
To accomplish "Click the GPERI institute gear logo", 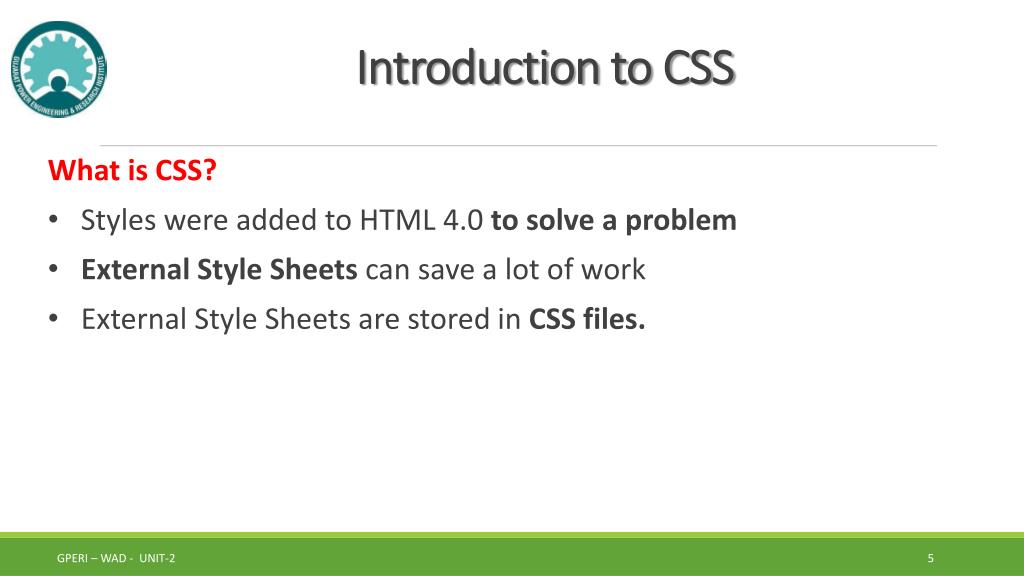I will point(59,69).
